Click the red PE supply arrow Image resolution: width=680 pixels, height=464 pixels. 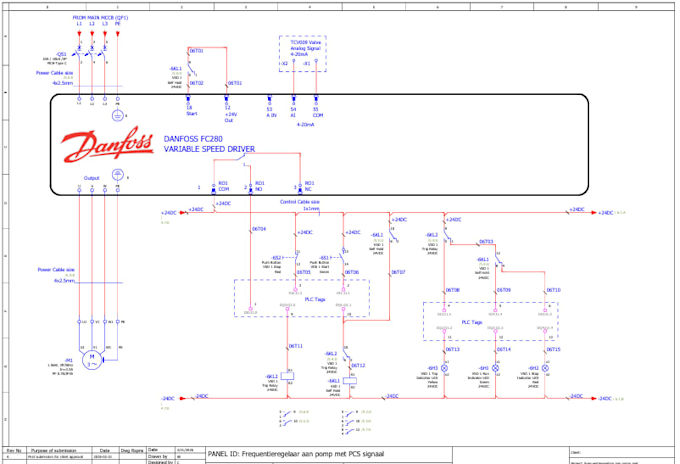click(x=118, y=33)
